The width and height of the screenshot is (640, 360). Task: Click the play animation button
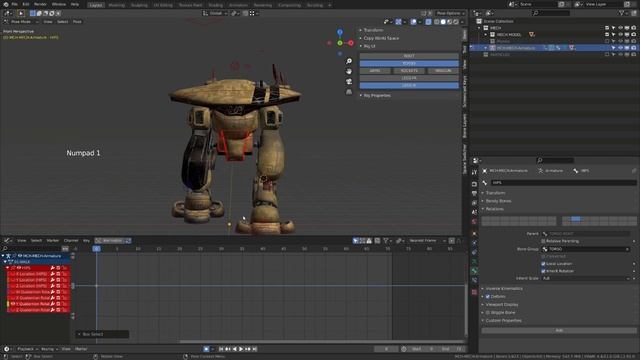(241, 349)
